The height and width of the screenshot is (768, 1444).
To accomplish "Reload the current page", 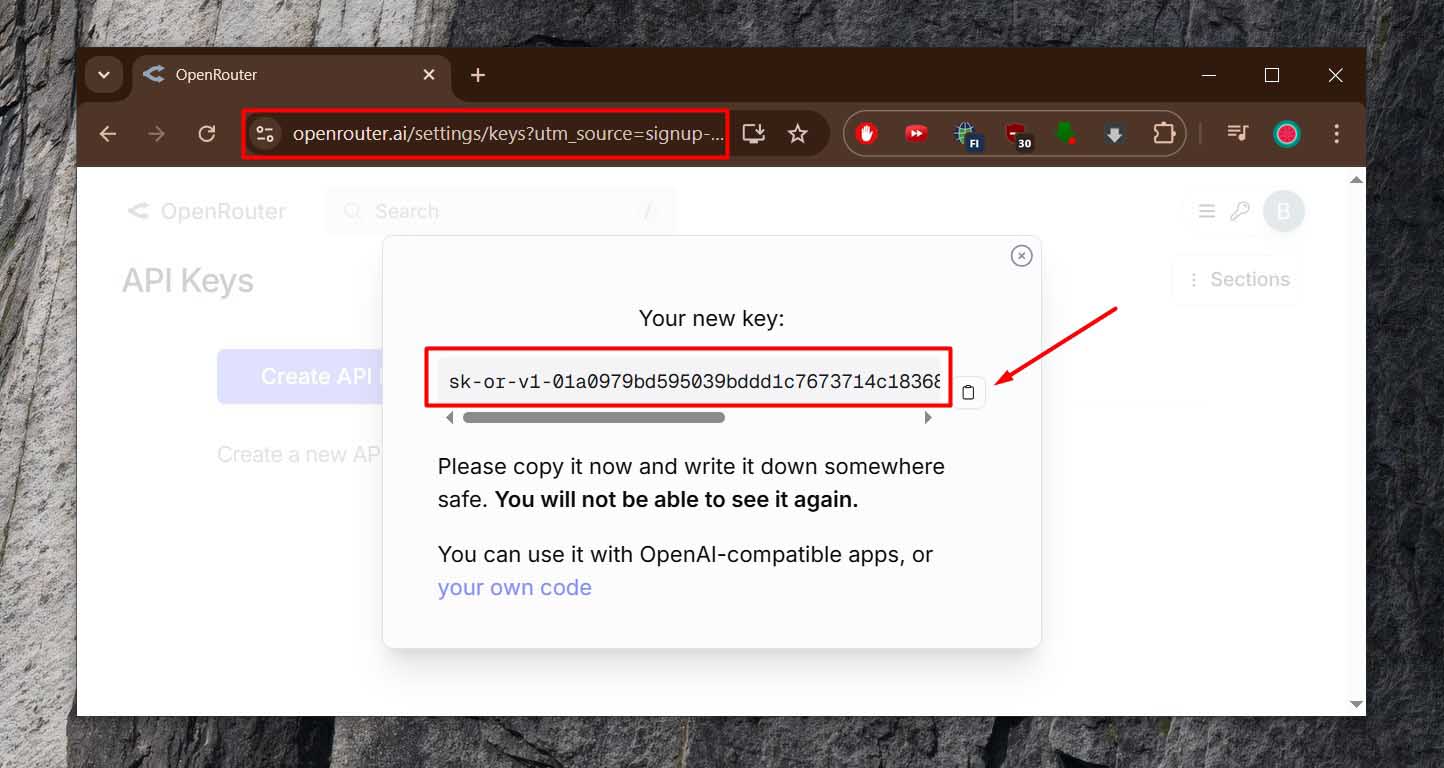I will 206,134.
